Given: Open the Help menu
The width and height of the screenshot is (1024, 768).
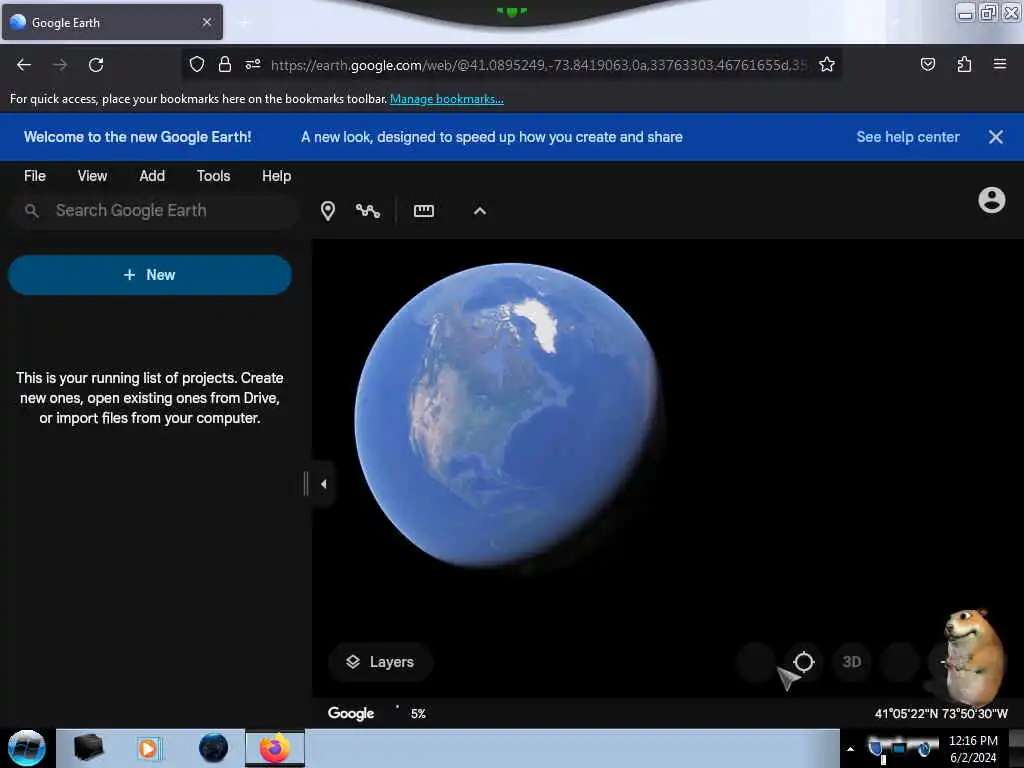Looking at the screenshot, I should pos(276,176).
